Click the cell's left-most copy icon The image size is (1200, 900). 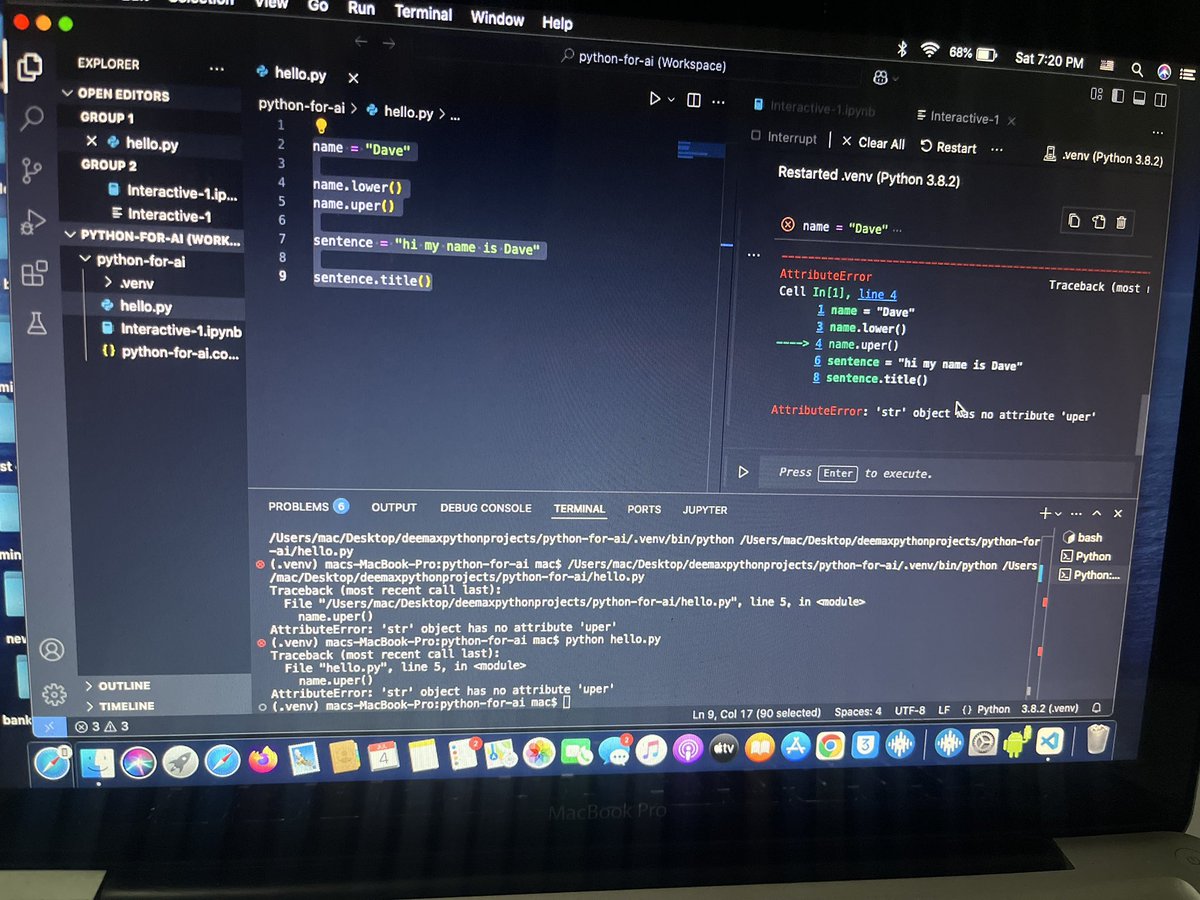[1074, 221]
